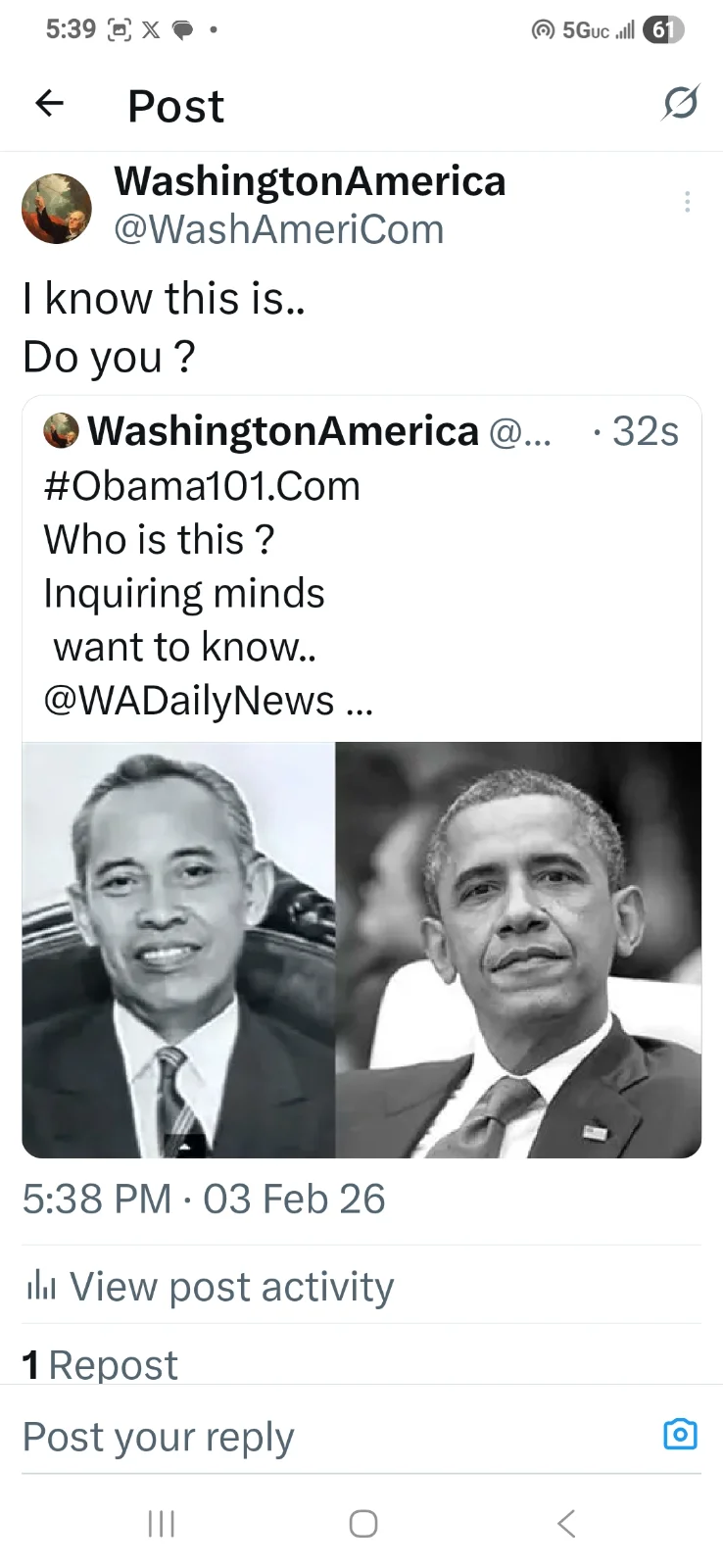Open the three-dot post options menu
Screen dimensions: 723x1568
[688, 202]
